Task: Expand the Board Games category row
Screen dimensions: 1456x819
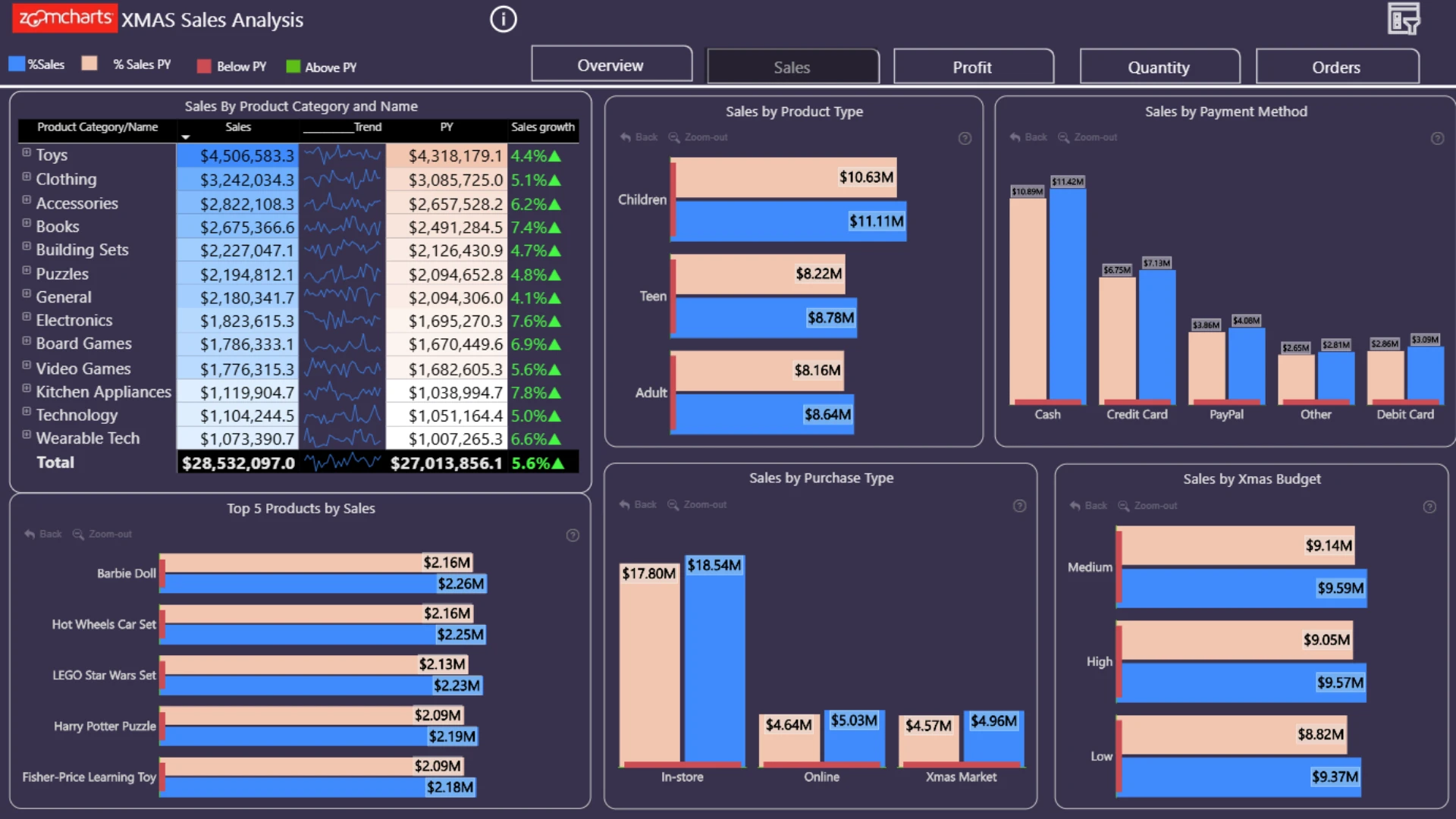Action: point(27,341)
